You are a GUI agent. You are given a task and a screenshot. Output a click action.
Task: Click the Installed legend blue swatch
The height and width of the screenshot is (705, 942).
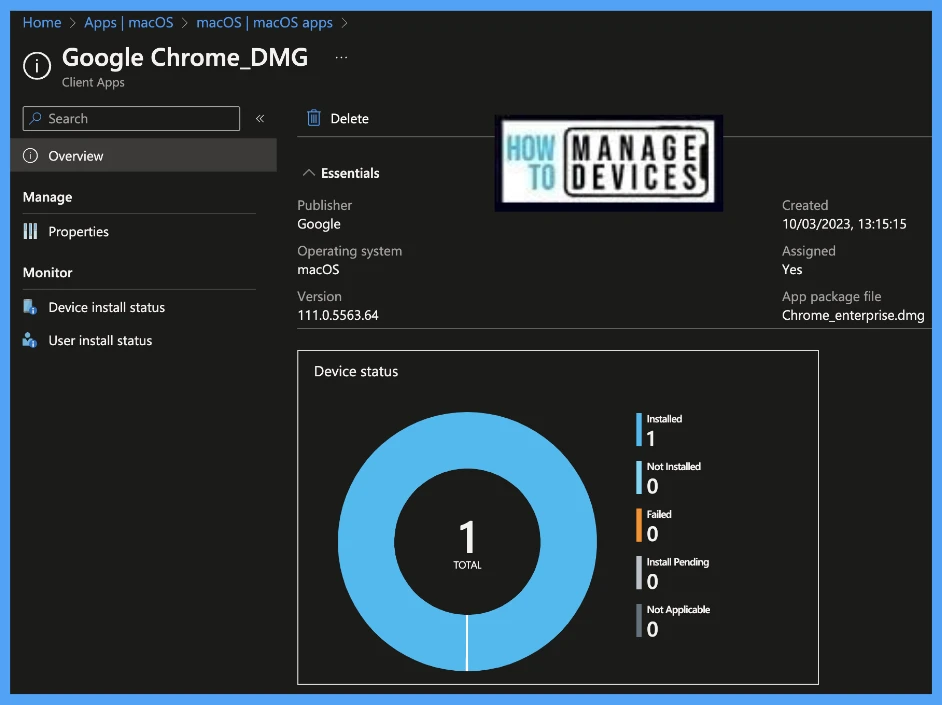(x=639, y=429)
